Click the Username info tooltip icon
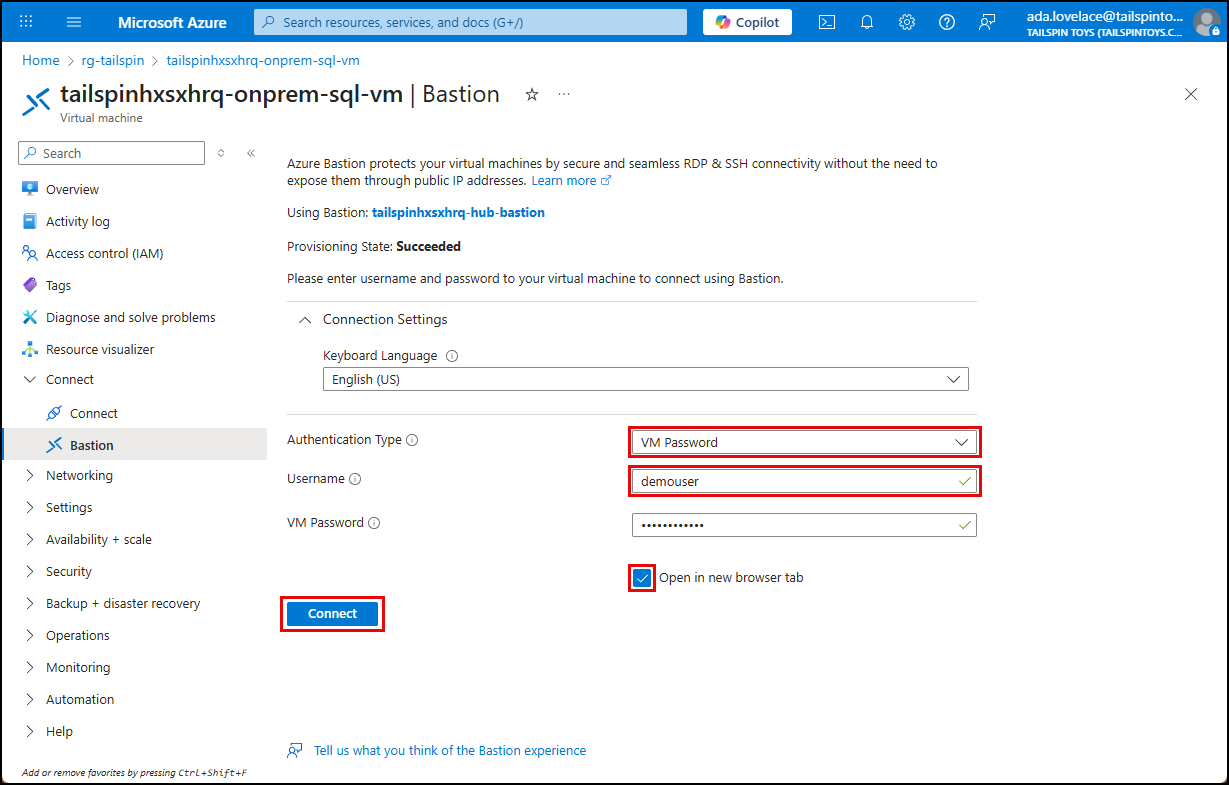1229x785 pixels. (355, 478)
